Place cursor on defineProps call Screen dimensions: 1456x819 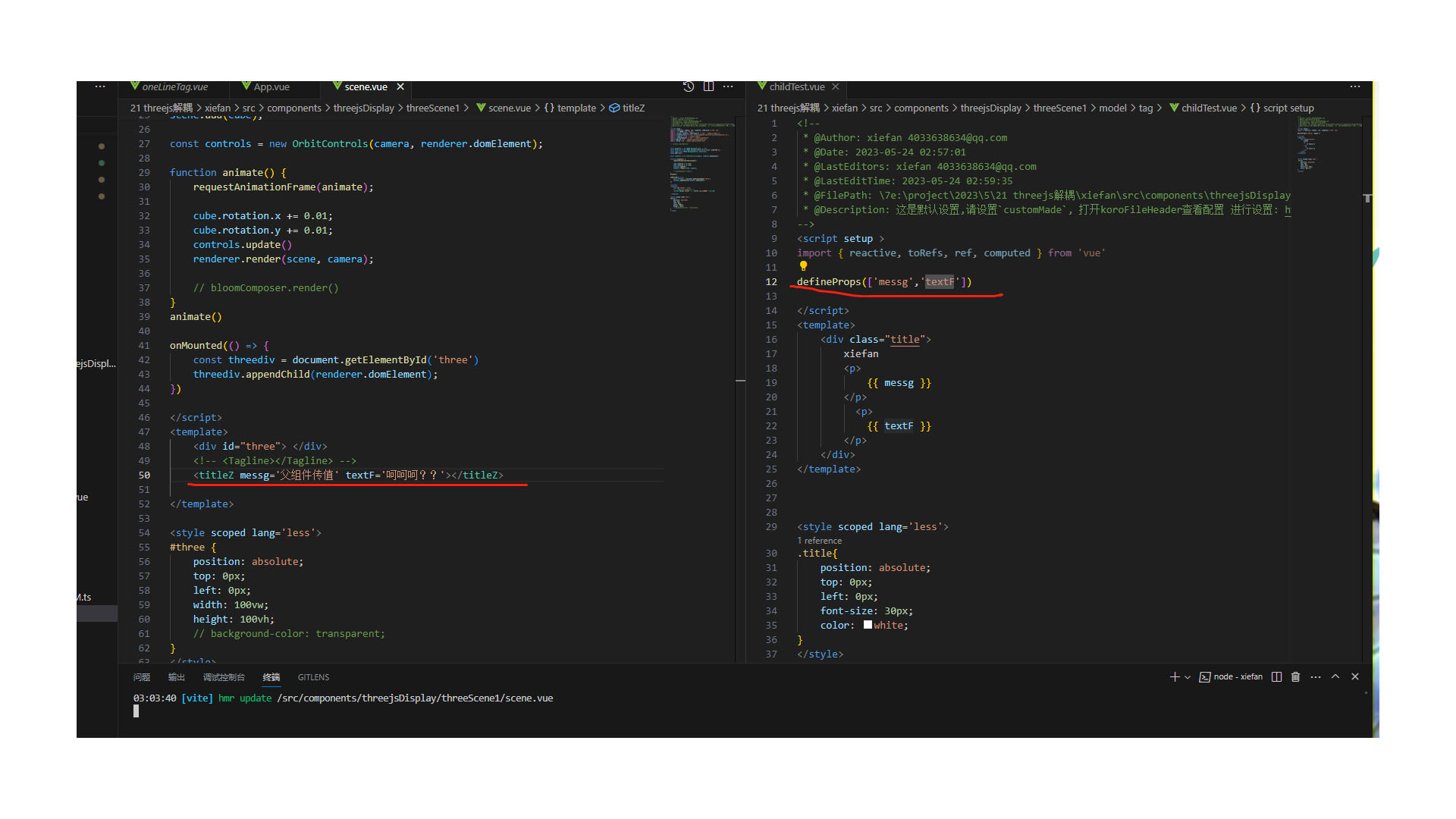coord(884,281)
